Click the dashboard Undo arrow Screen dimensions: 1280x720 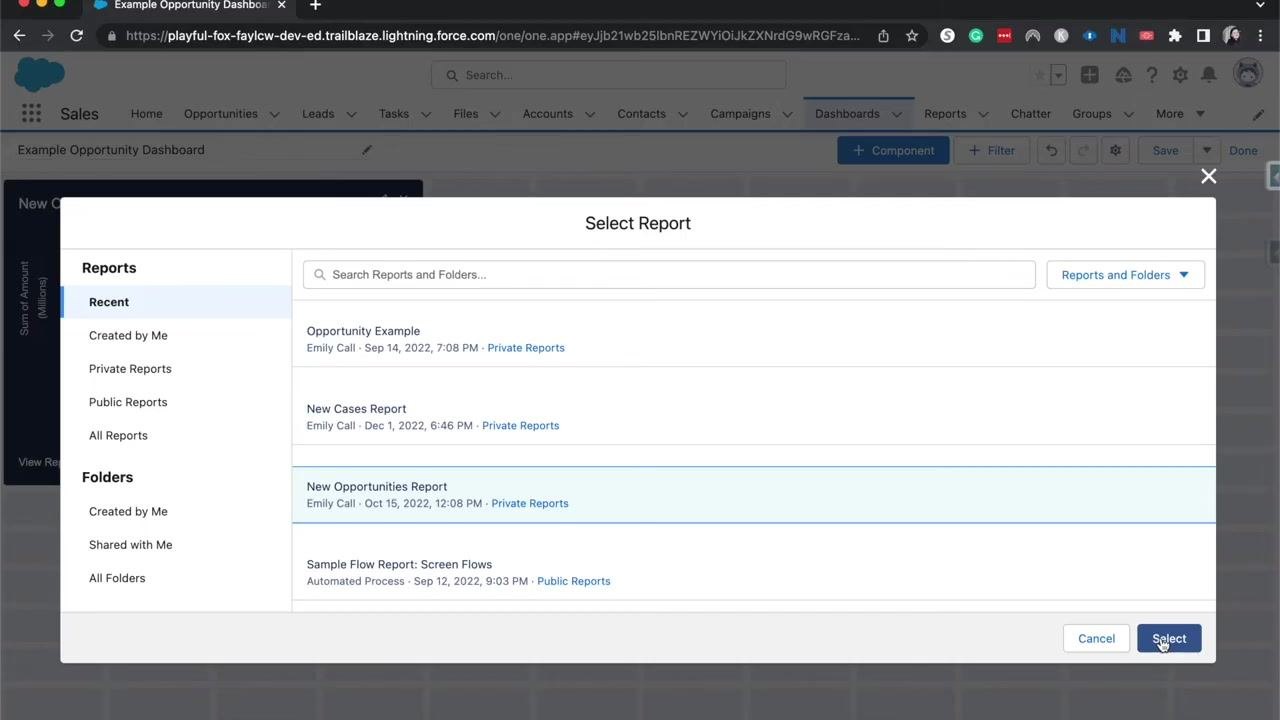1051,150
